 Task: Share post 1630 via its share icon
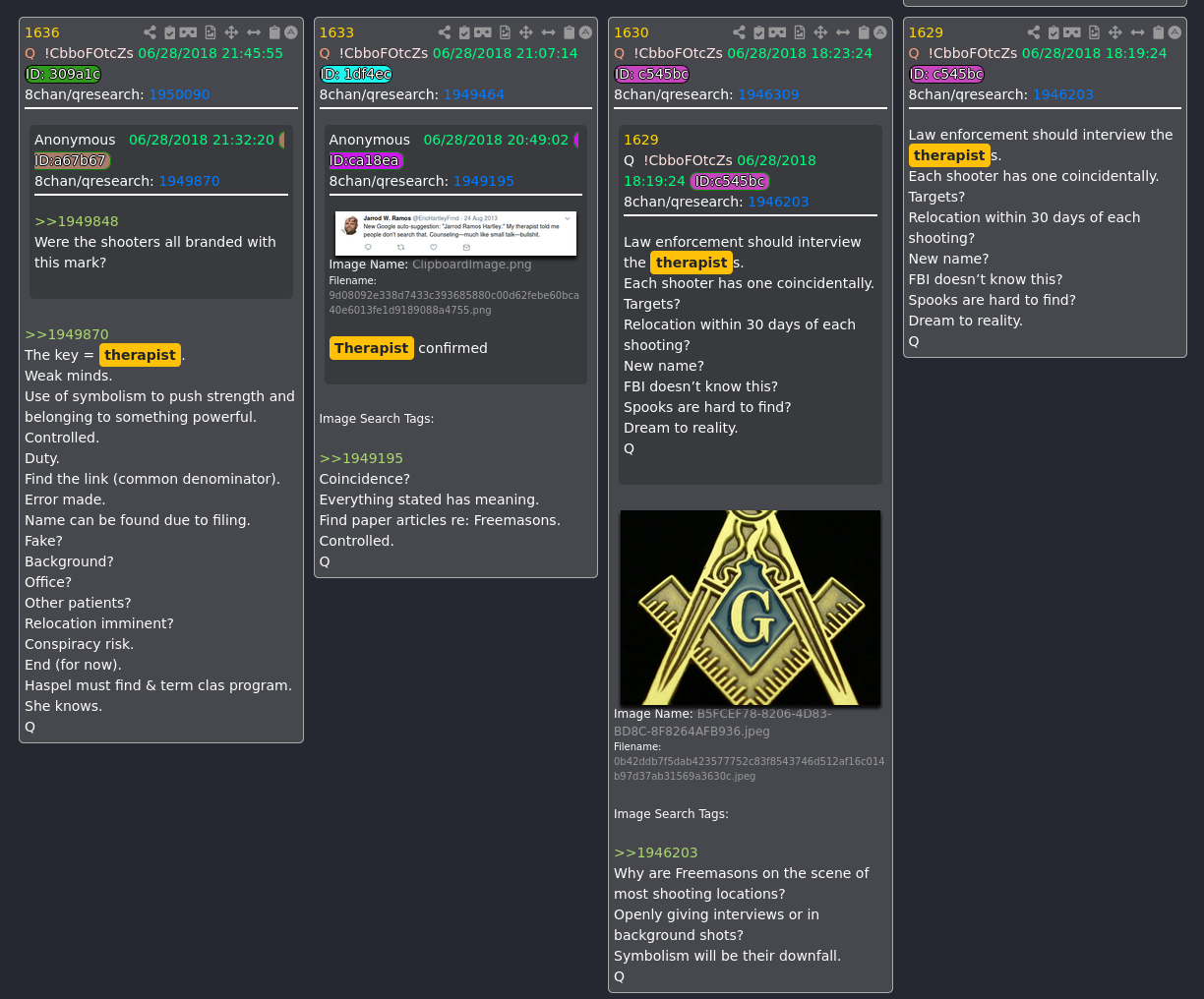[x=739, y=32]
